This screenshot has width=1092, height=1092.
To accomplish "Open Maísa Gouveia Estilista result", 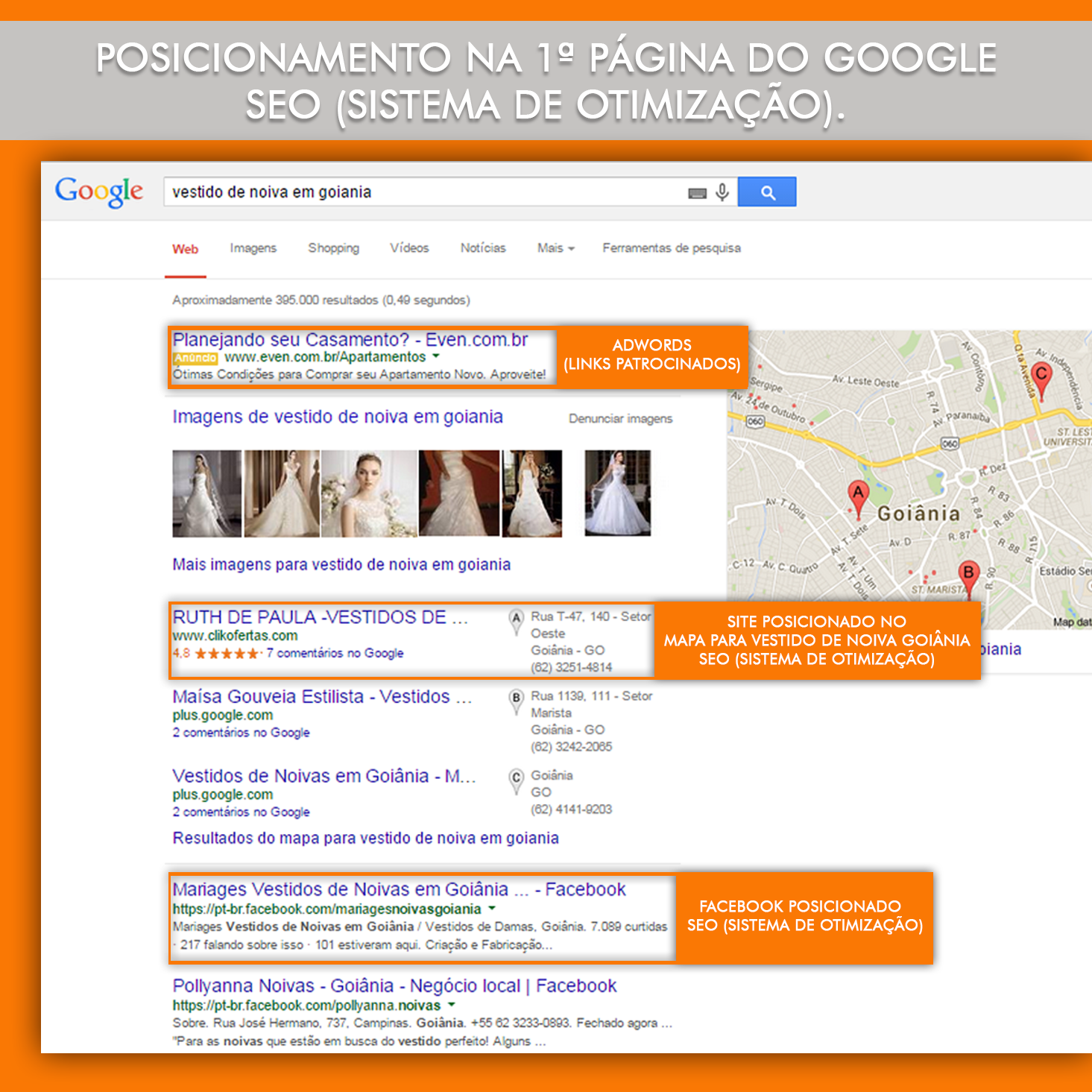I will click(x=322, y=697).
